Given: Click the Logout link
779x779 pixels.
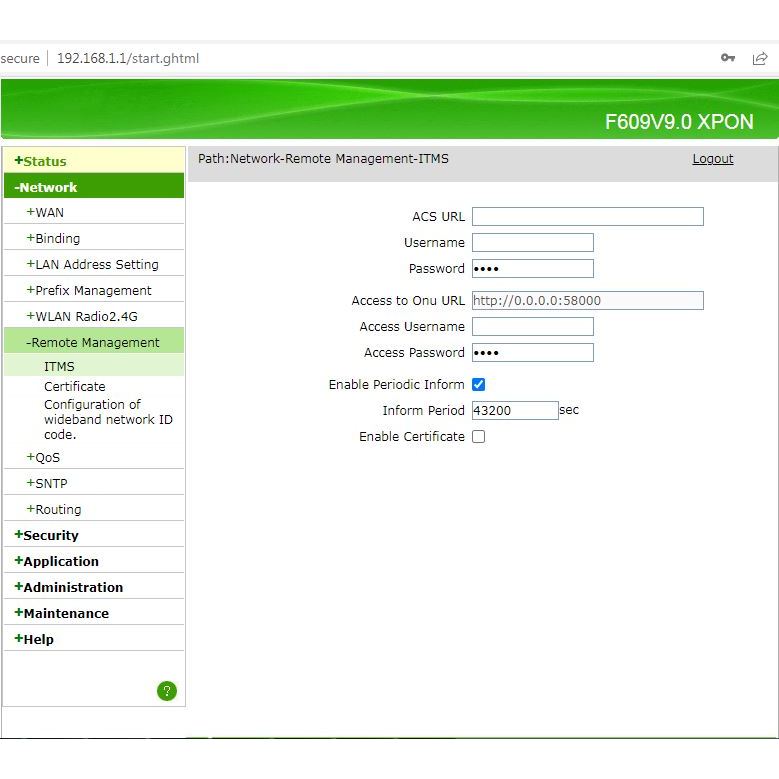Looking at the screenshot, I should coord(712,159).
